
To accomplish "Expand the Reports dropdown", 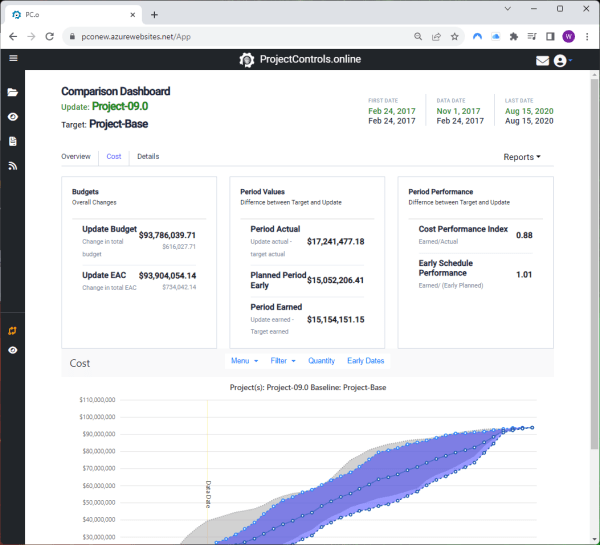I will pyautogui.click(x=521, y=157).
